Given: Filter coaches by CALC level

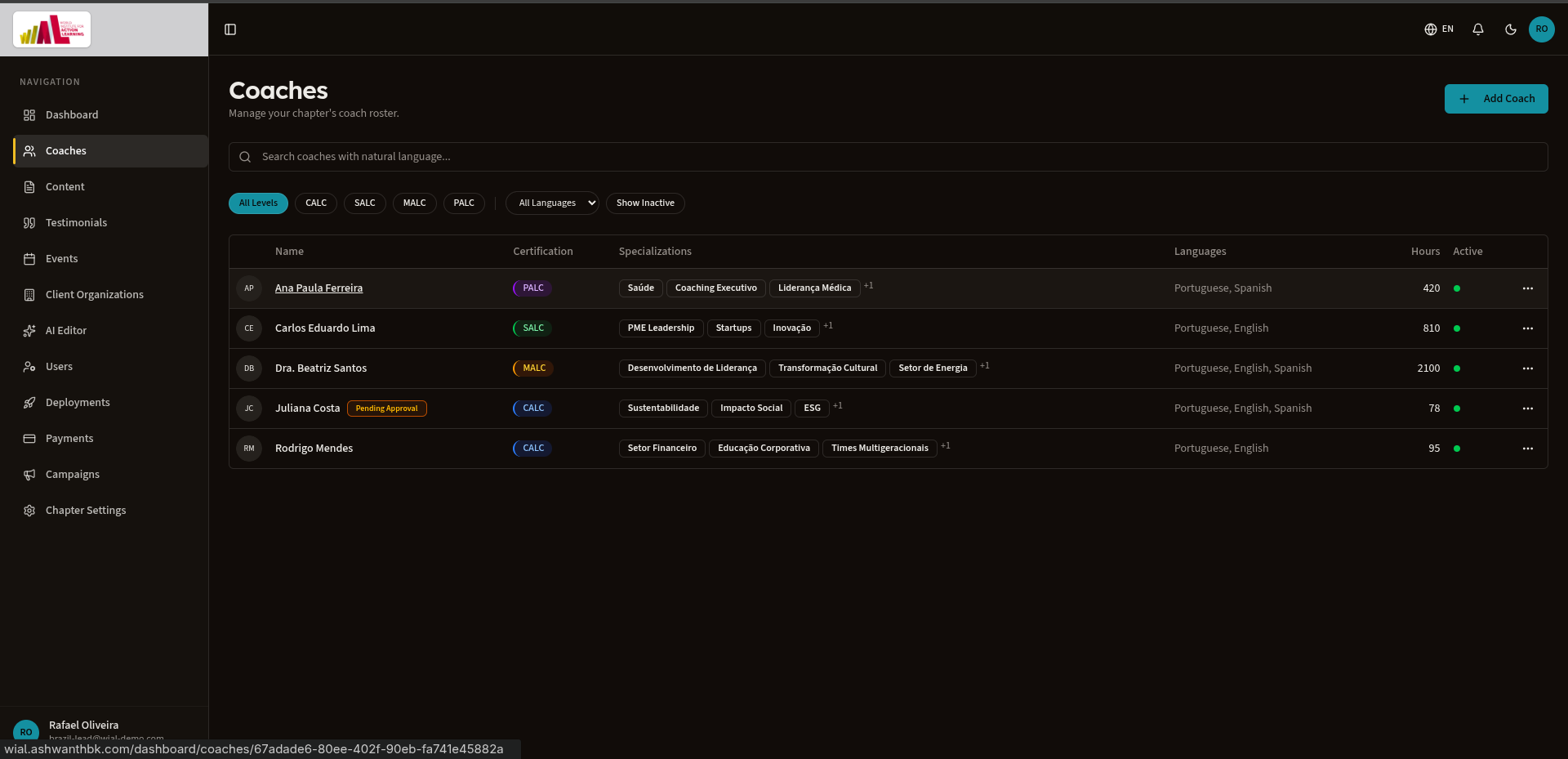Looking at the screenshot, I should click(x=316, y=203).
